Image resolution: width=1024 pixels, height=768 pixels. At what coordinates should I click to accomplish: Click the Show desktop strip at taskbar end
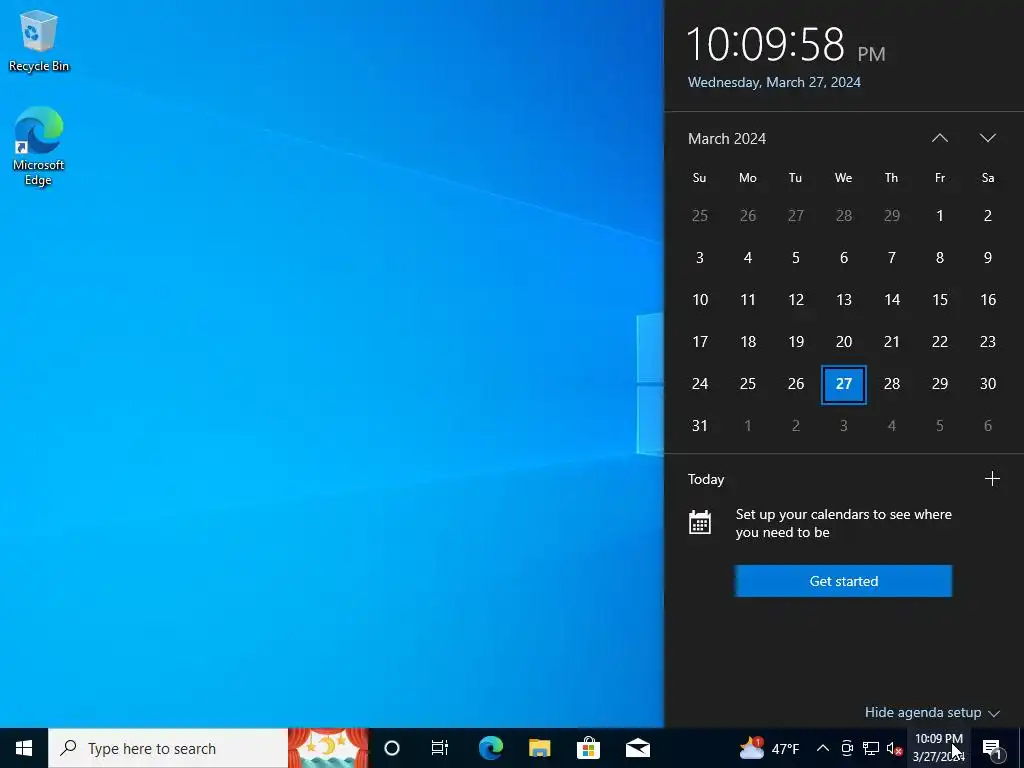1021,748
